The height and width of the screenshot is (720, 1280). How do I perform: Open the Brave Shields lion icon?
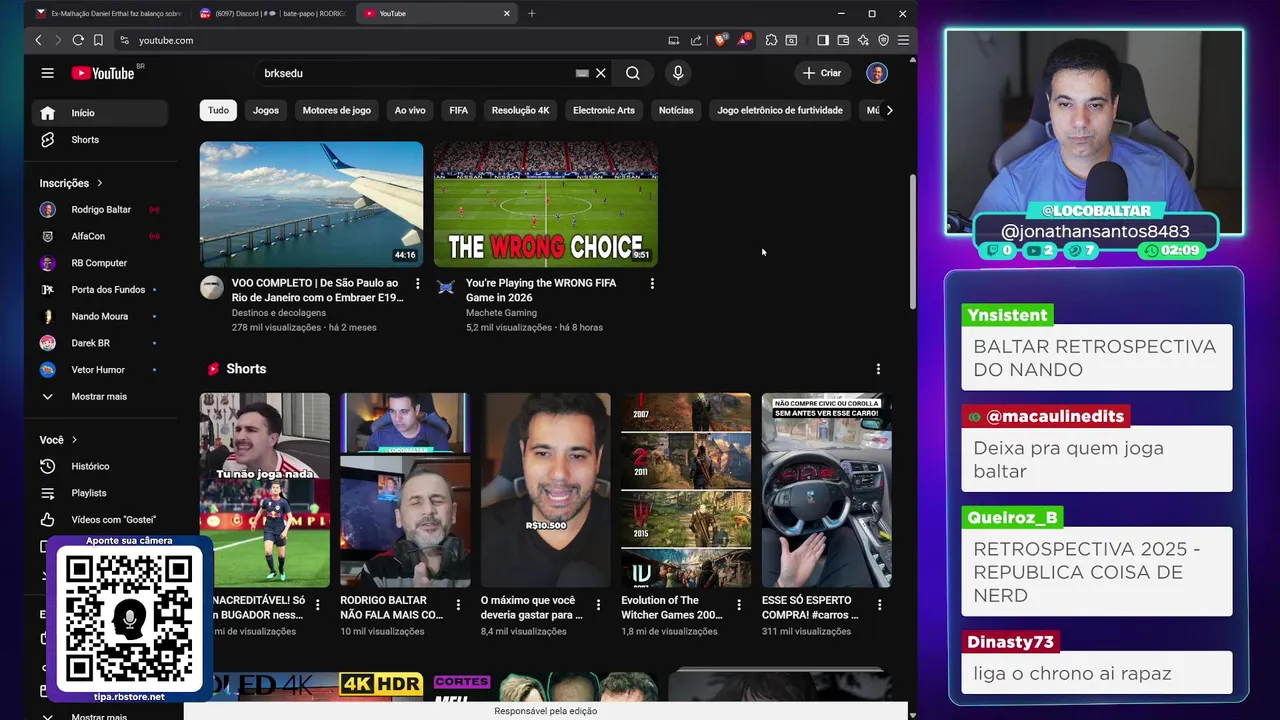click(x=720, y=40)
